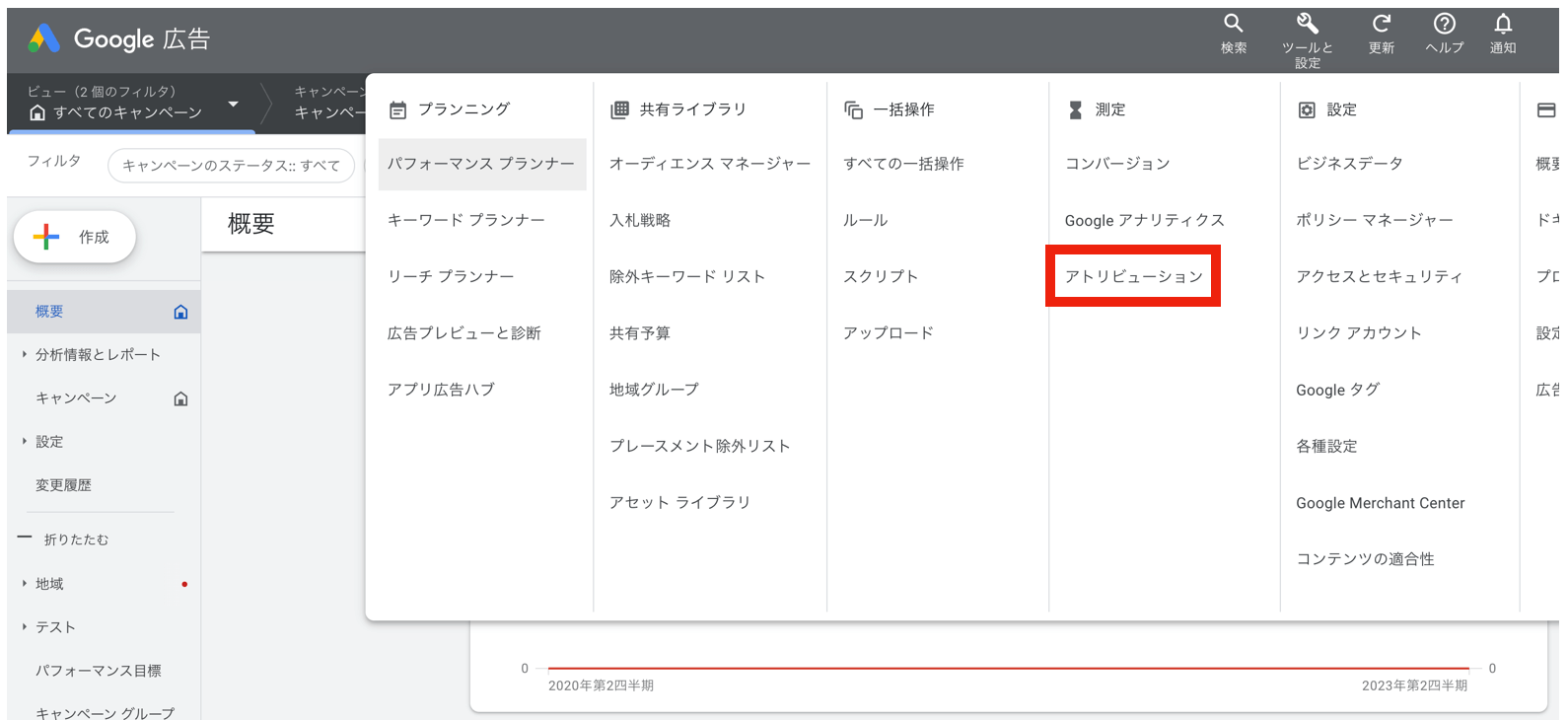Select アプリ広告ハブ

(441, 390)
